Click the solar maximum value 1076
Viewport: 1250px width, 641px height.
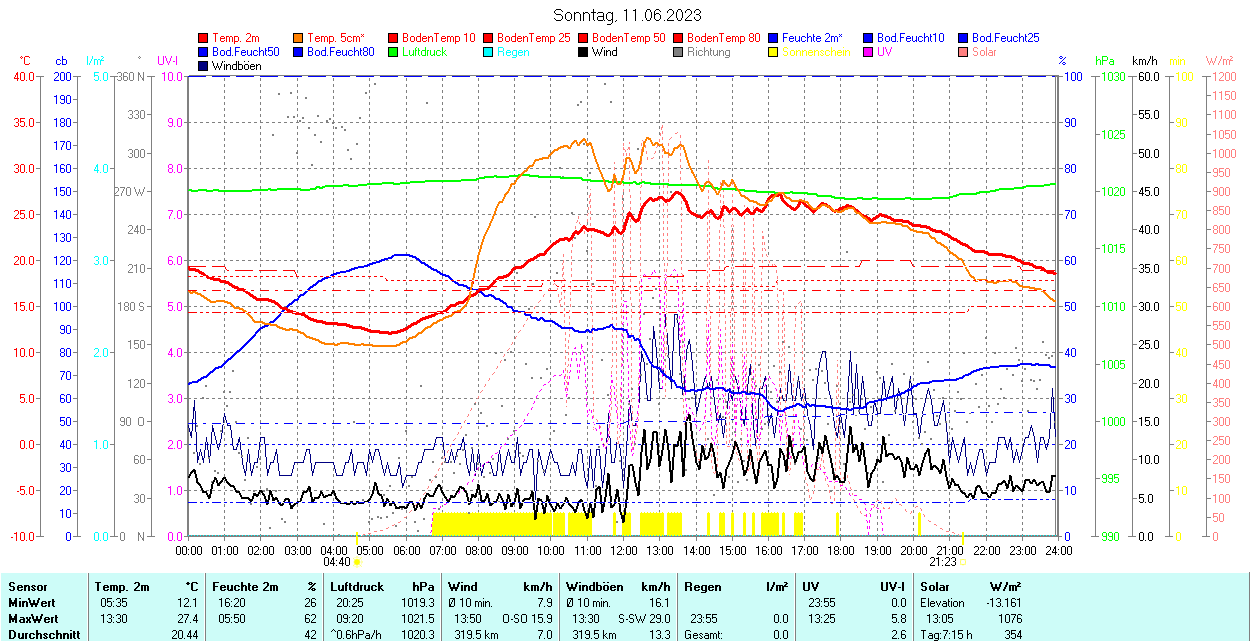coord(1008,619)
